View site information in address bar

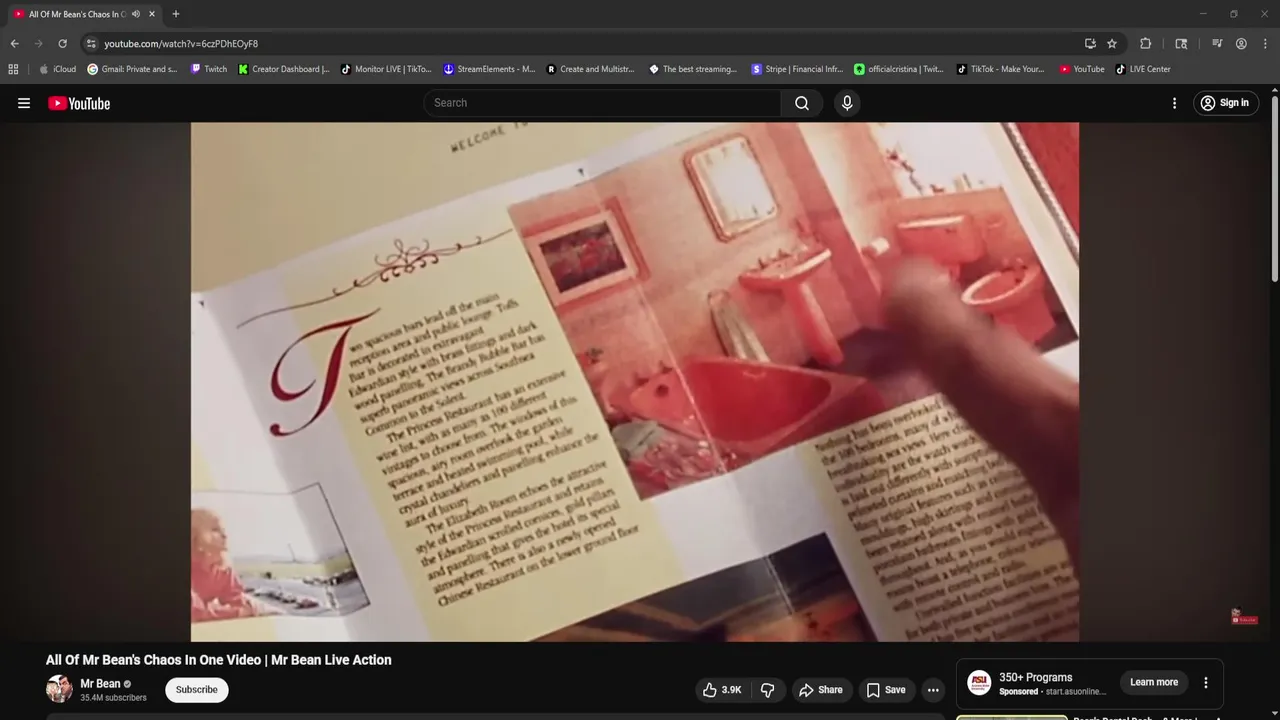point(91,44)
